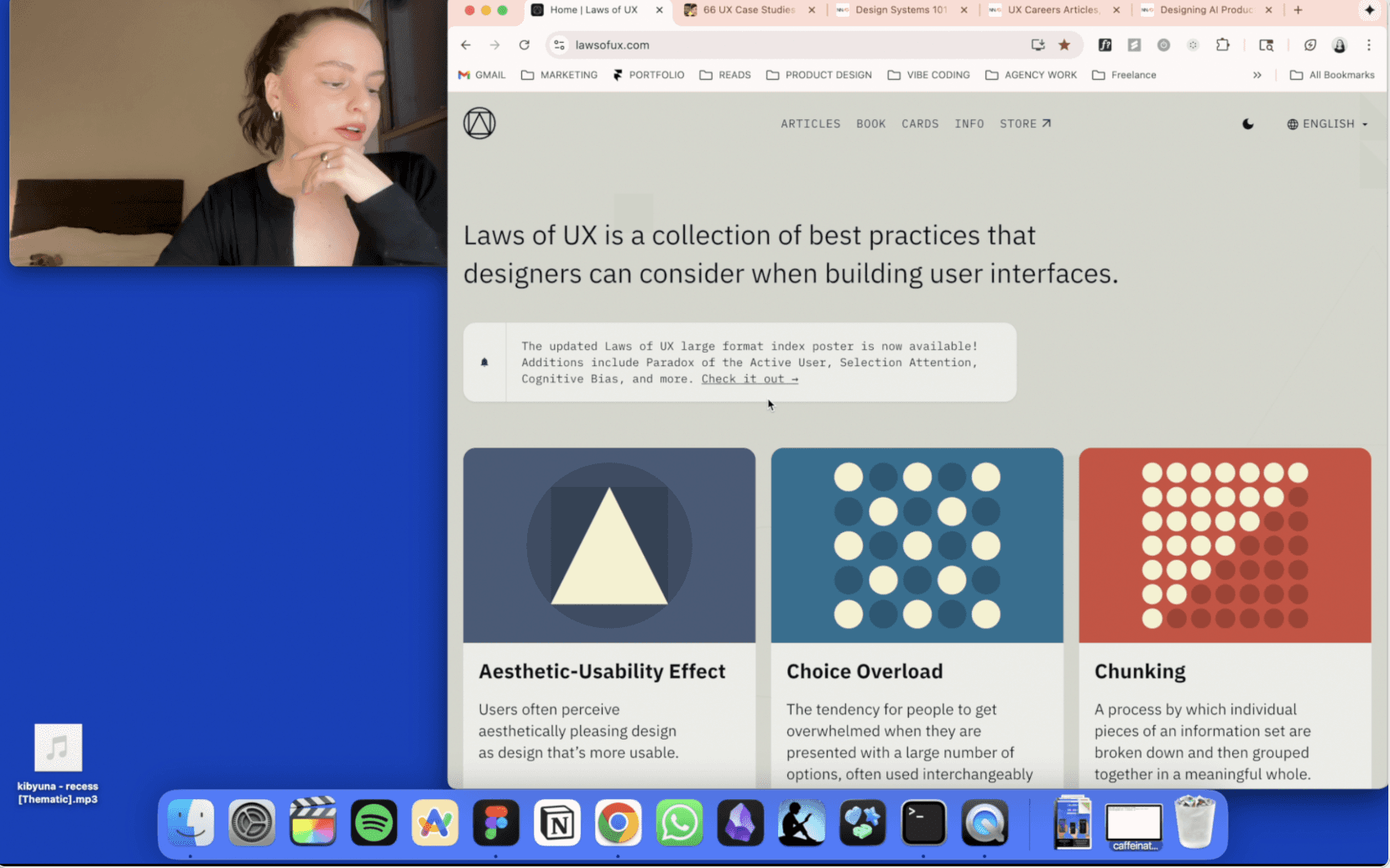Click the lawsofux.com address bar
This screenshot has height=868, width=1390.
[x=613, y=44]
